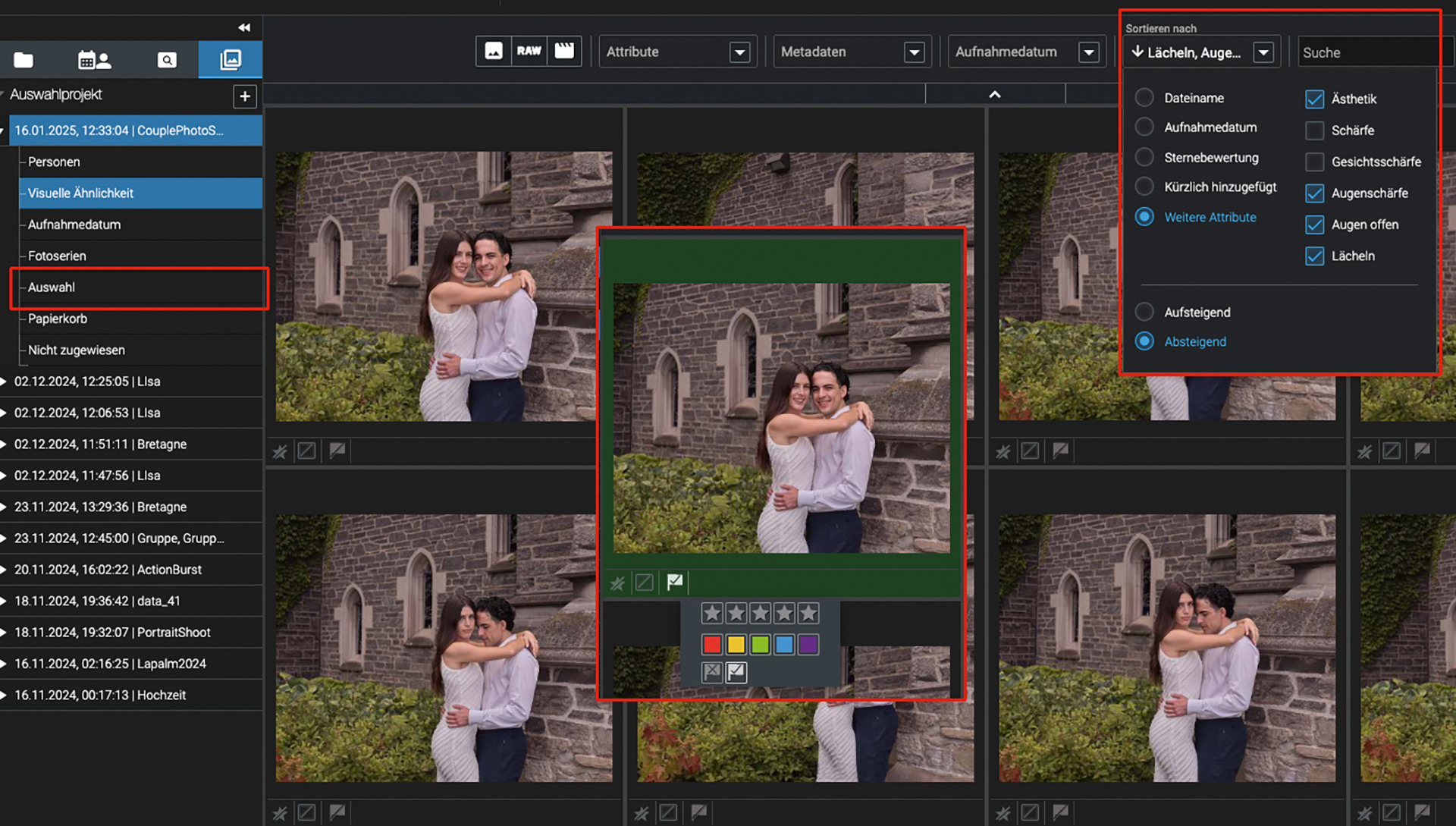Open the Attribute dropdown
The image size is (1456, 826).
point(739,52)
